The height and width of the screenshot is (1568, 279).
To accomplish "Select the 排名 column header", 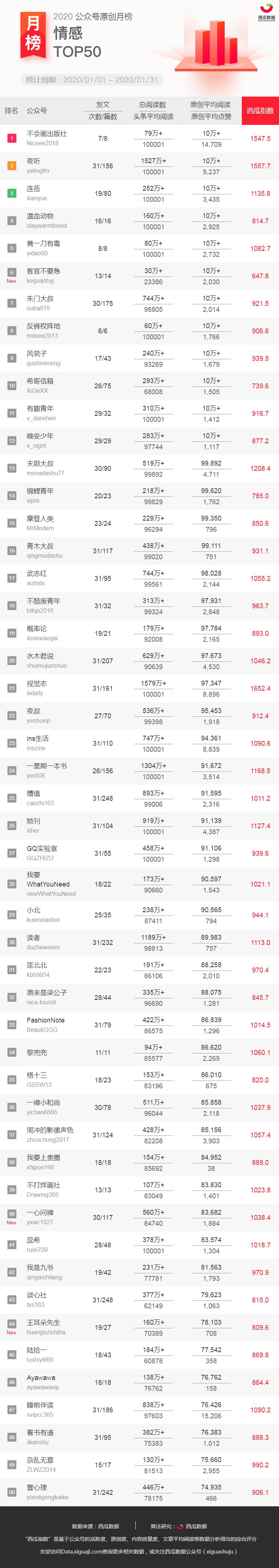I will [x=12, y=111].
